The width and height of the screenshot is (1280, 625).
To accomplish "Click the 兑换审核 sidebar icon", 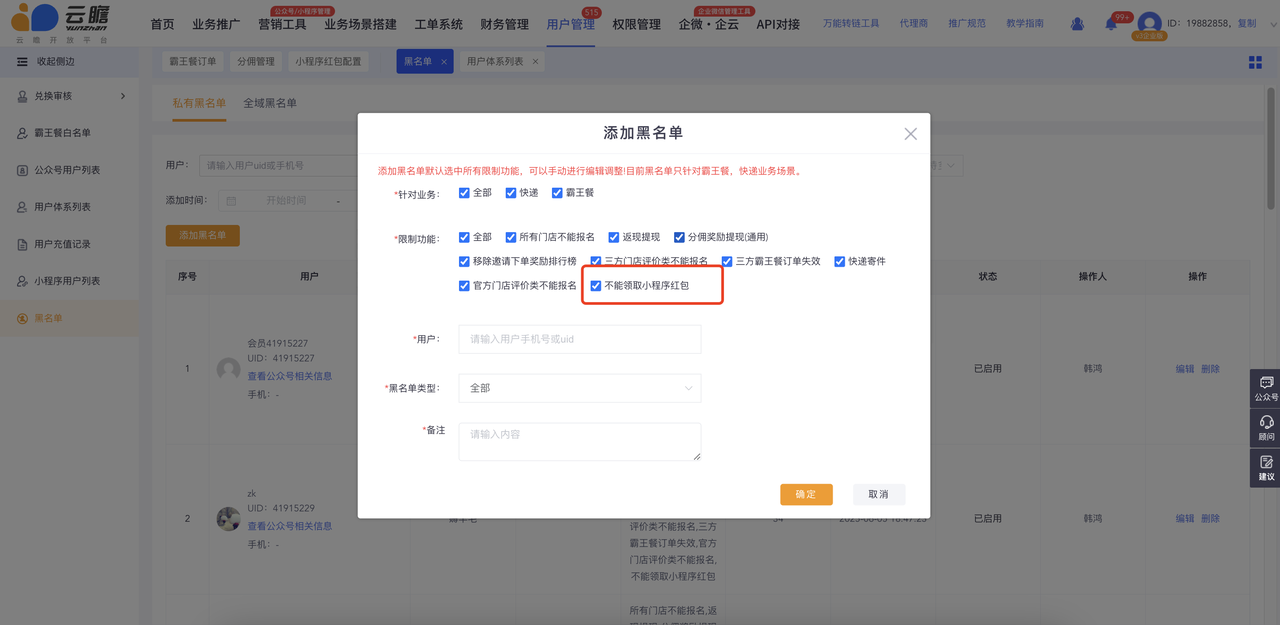I will point(23,96).
